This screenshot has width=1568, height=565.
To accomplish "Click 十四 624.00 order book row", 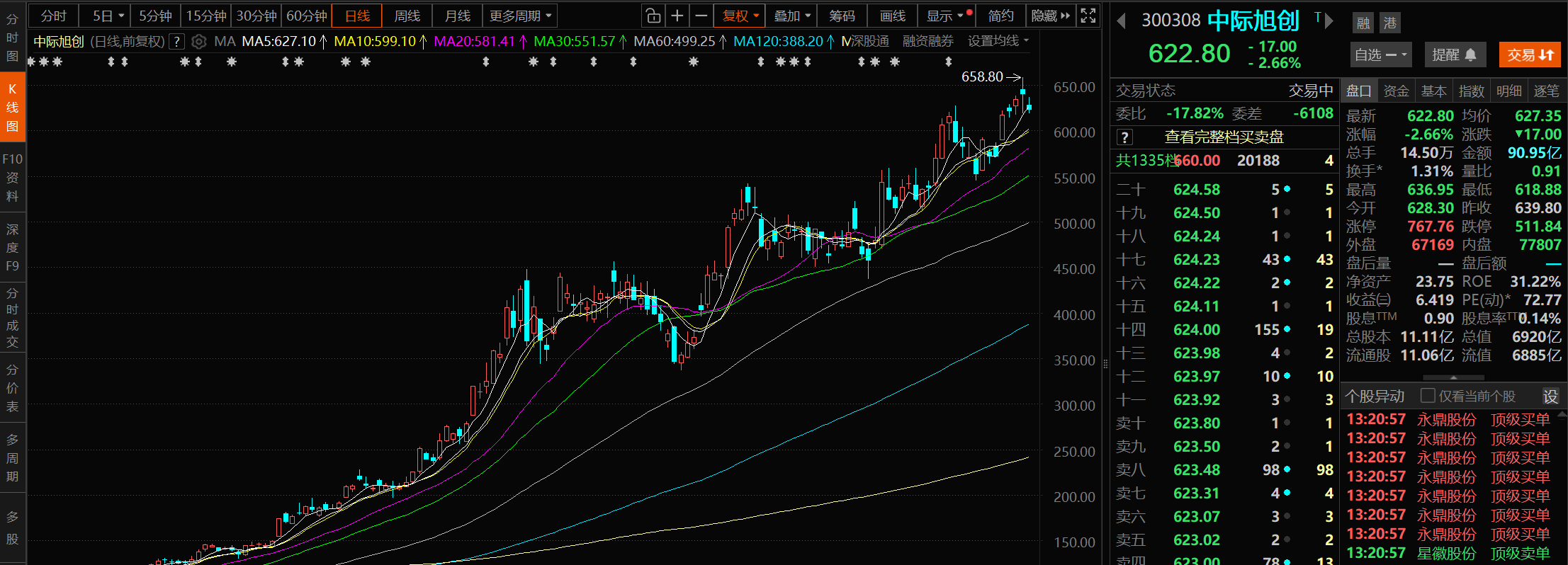I will tap(1224, 330).
